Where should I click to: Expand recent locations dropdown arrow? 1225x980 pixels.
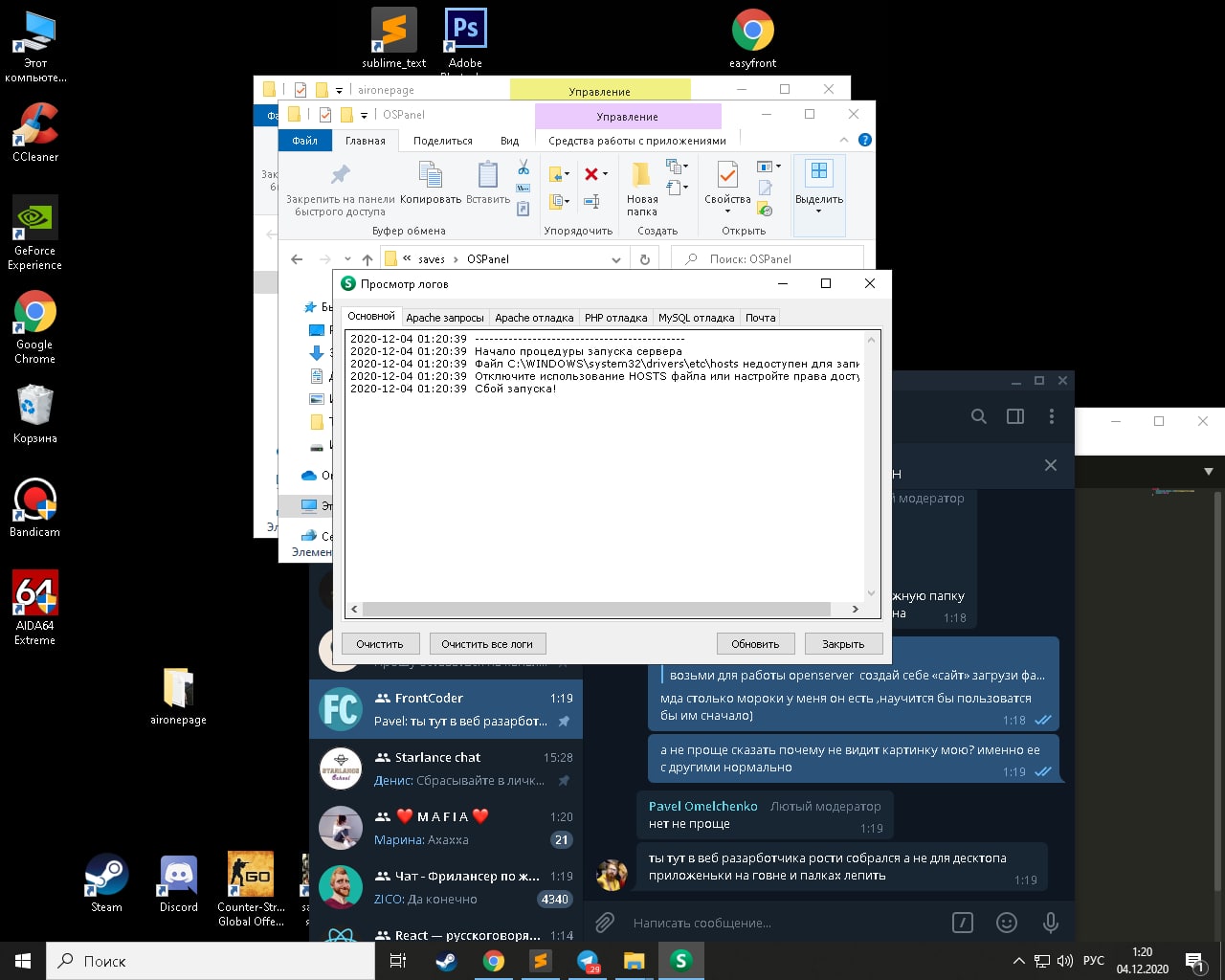pyautogui.click(x=346, y=259)
